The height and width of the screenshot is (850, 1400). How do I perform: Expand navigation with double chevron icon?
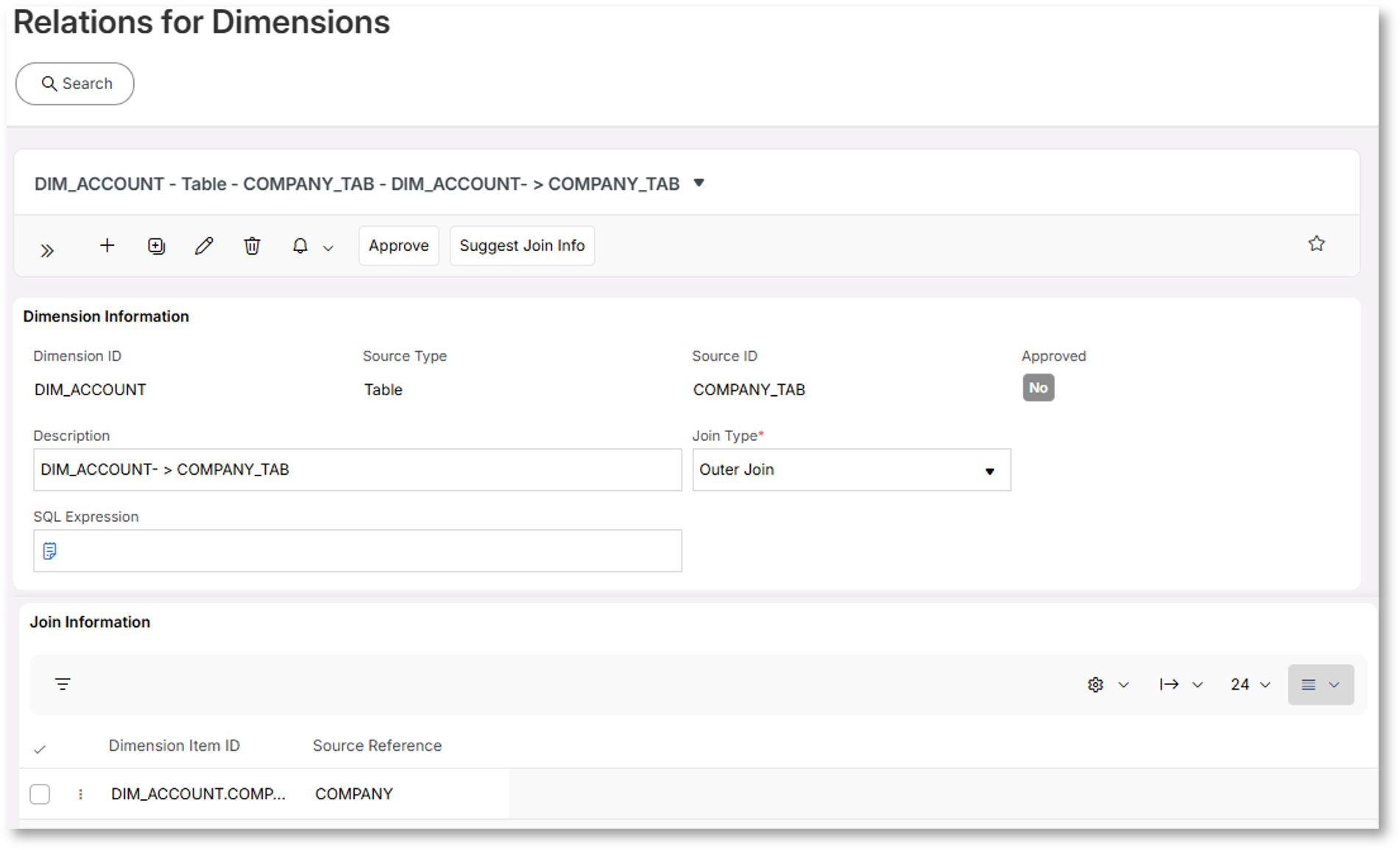[47, 250]
